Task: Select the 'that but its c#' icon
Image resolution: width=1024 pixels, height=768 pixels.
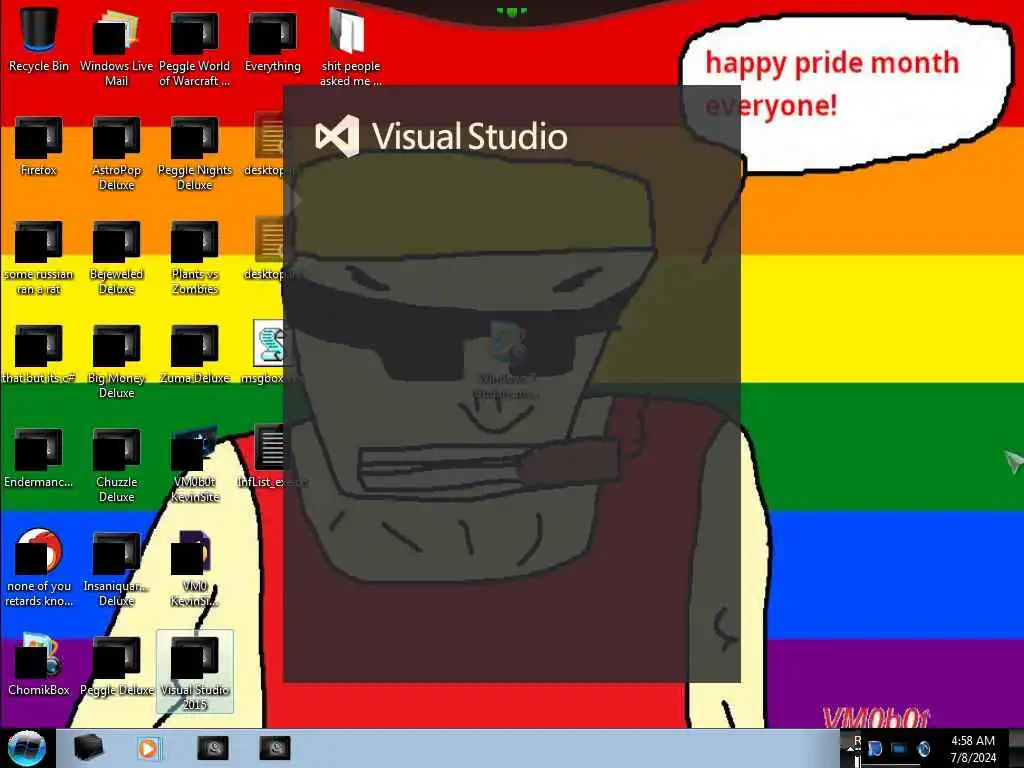Action: [39, 354]
